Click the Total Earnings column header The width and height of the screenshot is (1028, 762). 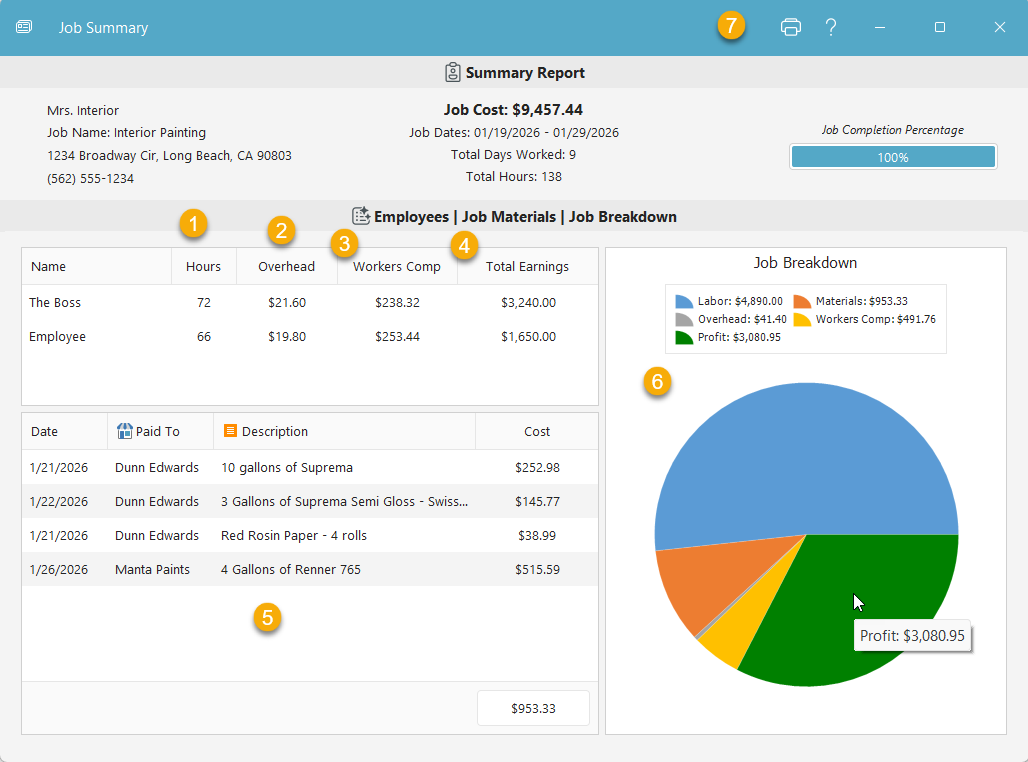point(527,267)
